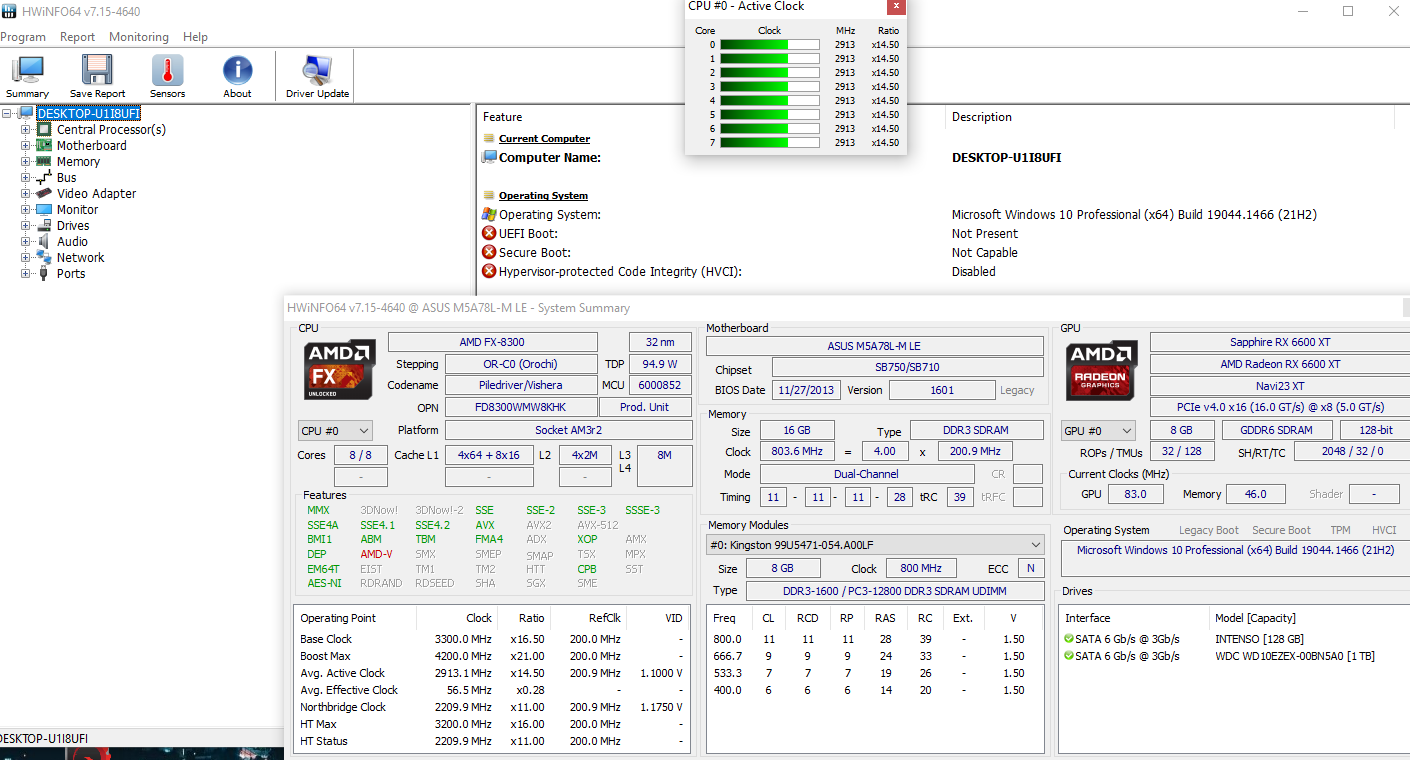Click the DESKTOP-U1I8UFI status bar text
The image size is (1410, 760).
(x=43, y=738)
